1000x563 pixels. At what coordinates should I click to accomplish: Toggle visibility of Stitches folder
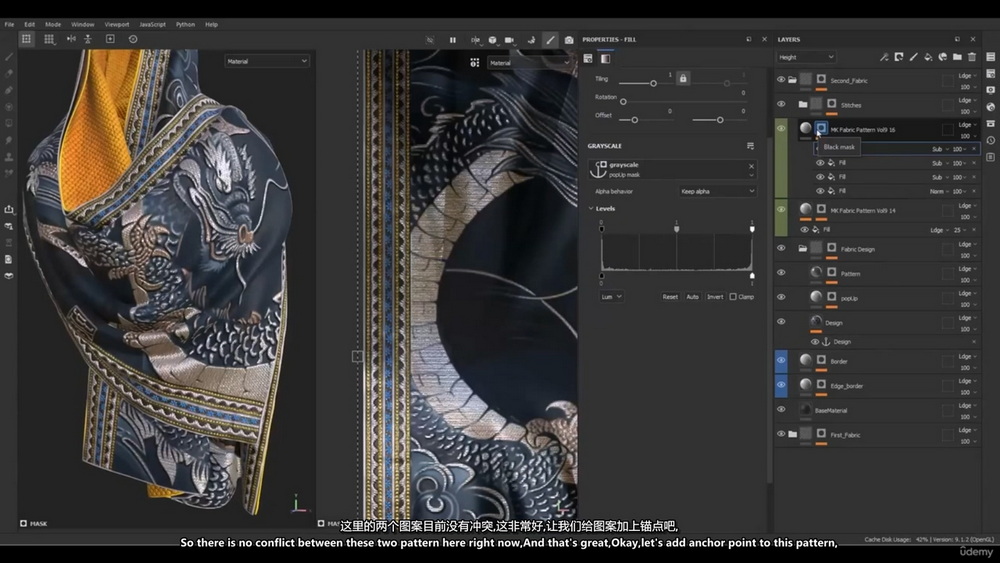(x=781, y=104)
